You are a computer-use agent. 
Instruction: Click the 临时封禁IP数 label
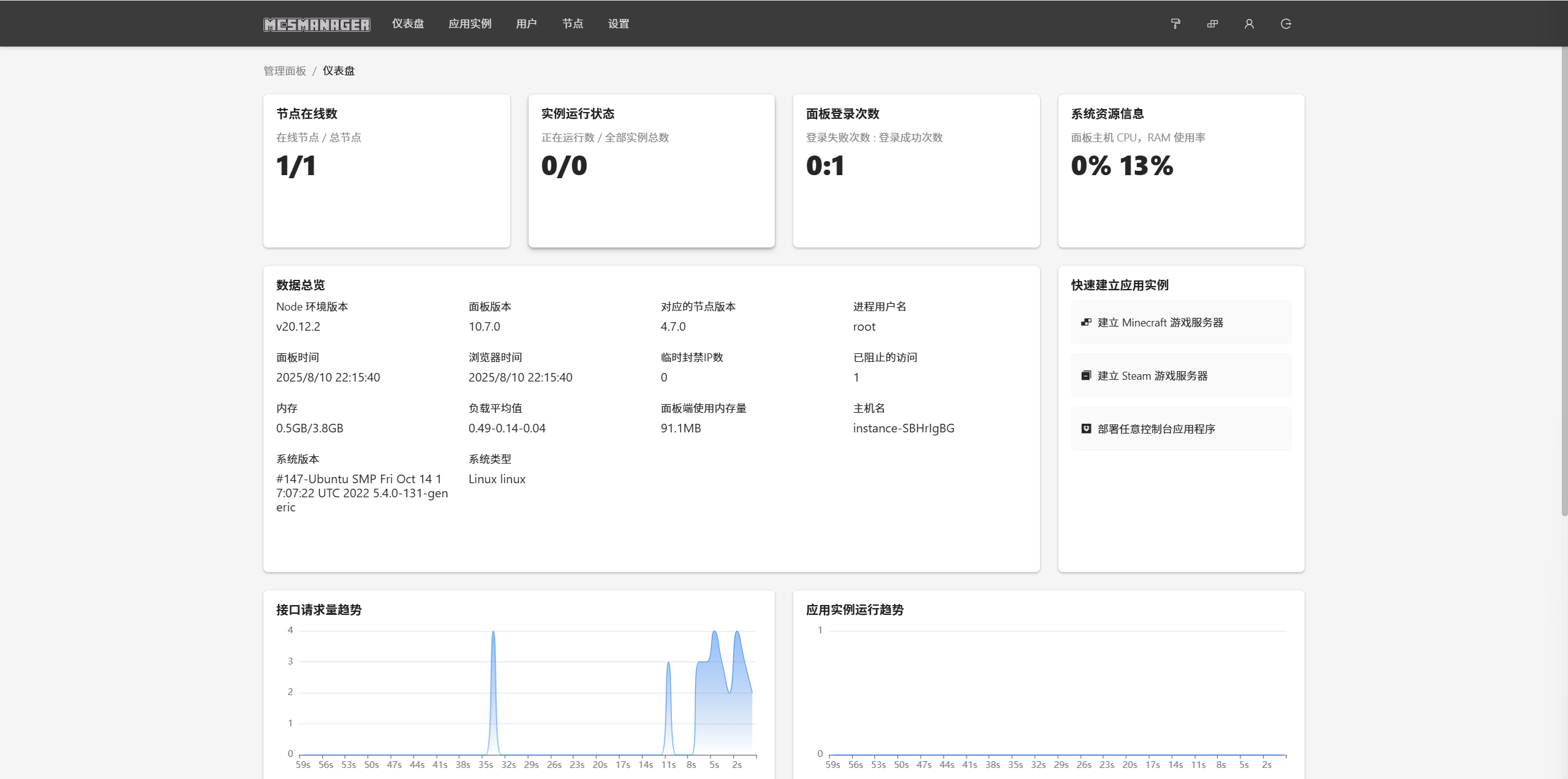click(x=692, y=357)
